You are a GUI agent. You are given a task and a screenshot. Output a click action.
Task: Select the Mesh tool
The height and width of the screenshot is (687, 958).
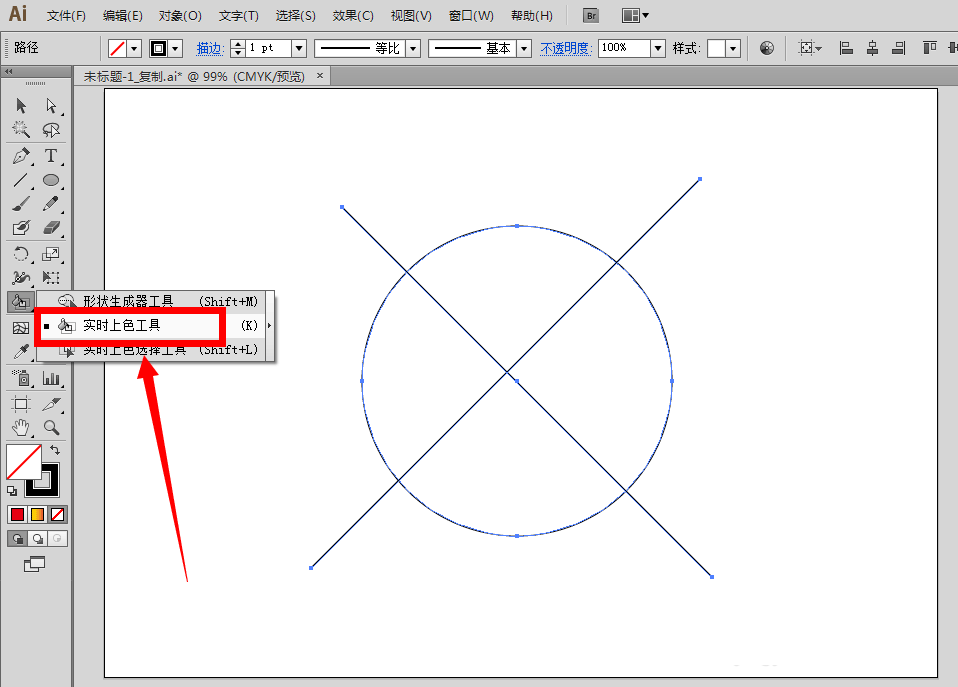pyautogui.click(x=21, y=328)
